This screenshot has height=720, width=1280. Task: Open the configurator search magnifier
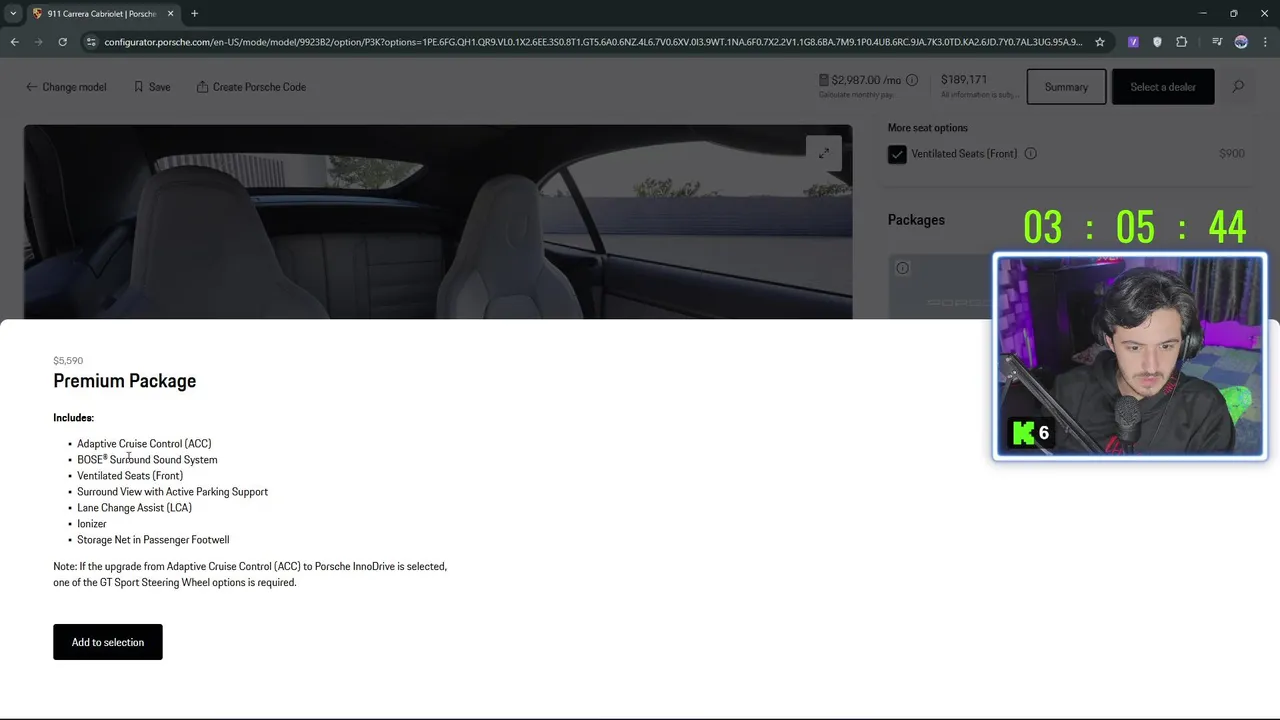click(1238, 87)
